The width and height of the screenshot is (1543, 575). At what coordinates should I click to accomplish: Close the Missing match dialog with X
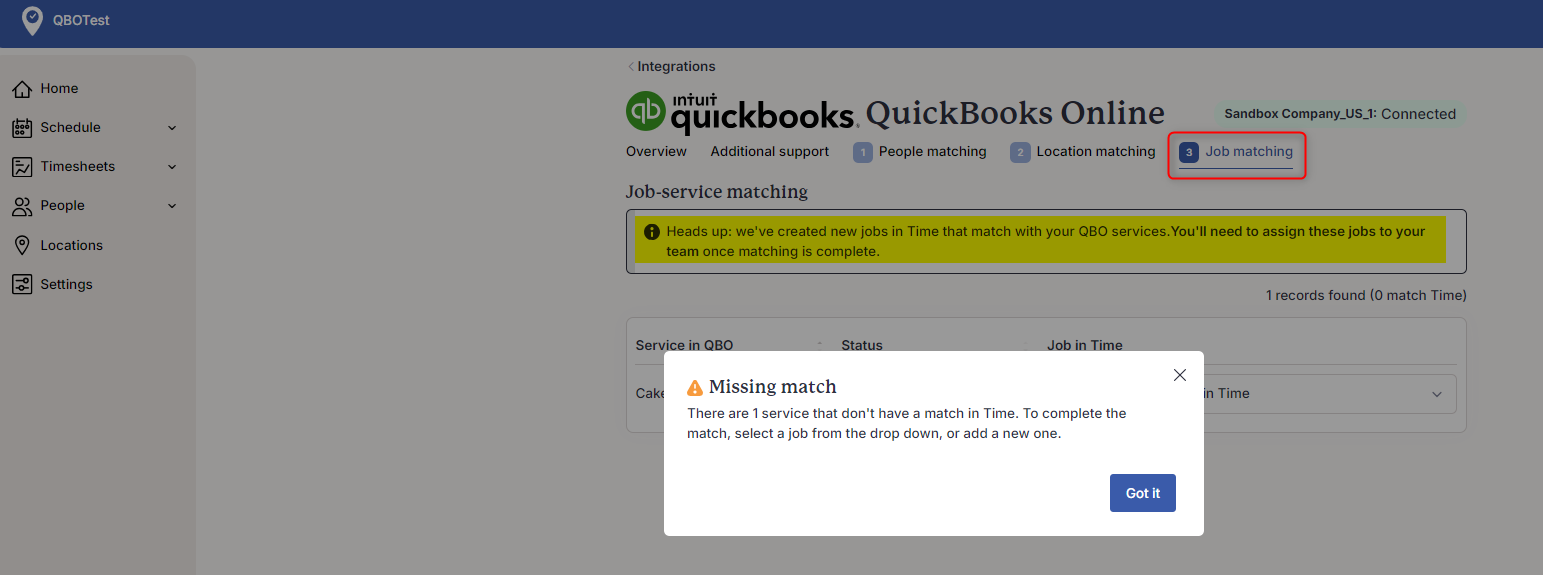(x=1180, y=375)
